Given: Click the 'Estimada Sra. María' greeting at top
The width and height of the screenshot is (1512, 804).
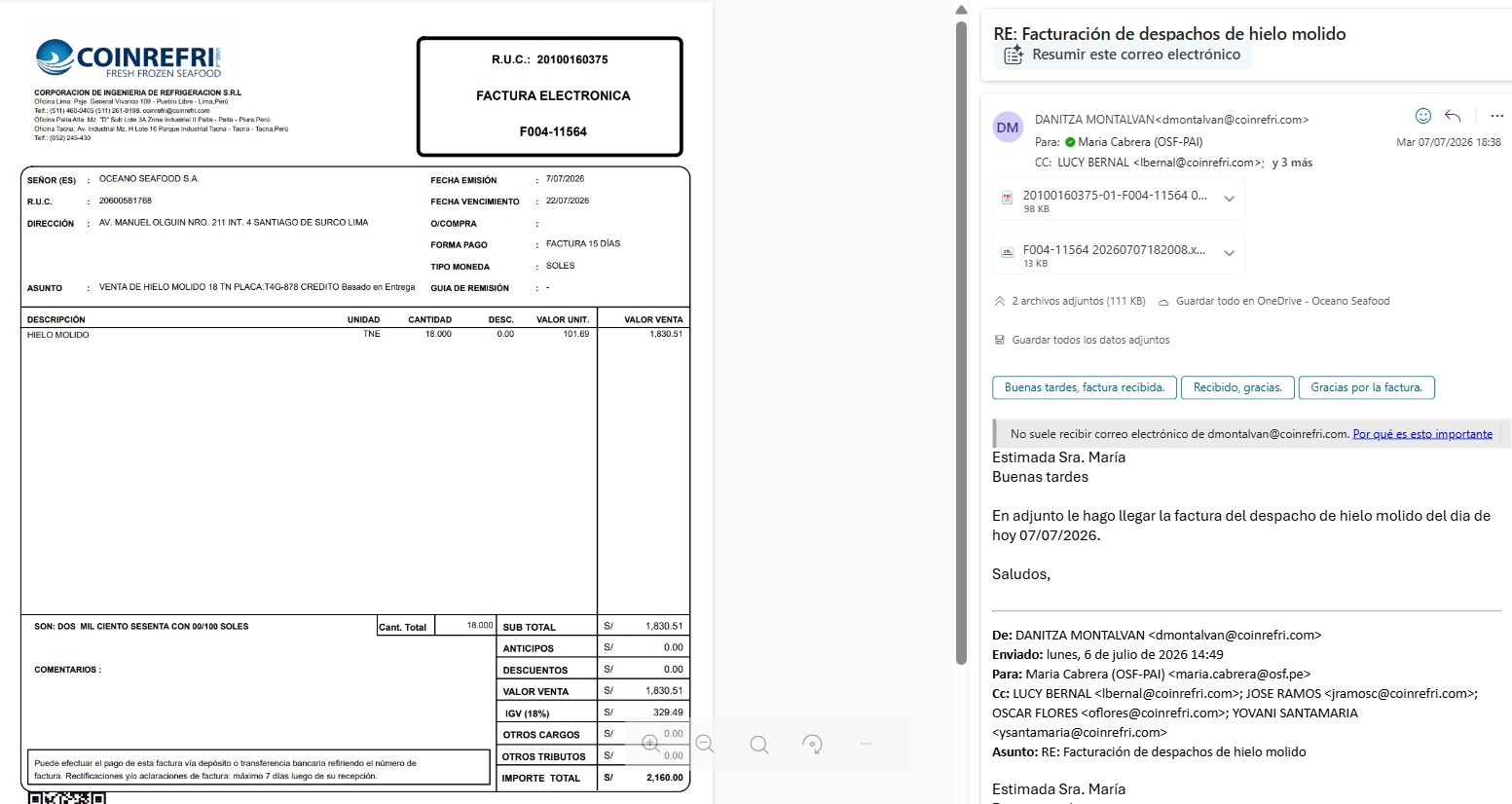Looking at the screenshot, I should 1059,457.
